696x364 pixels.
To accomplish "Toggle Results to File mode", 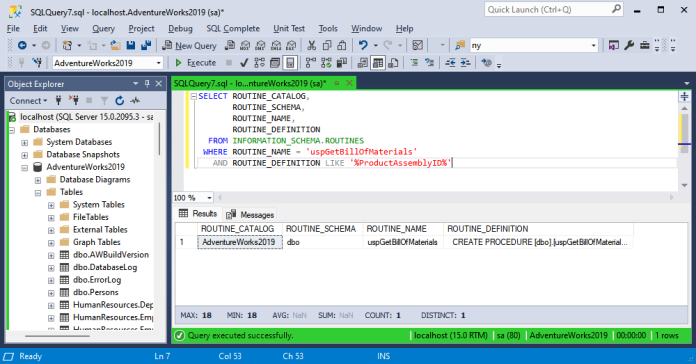I will (393, 63).
